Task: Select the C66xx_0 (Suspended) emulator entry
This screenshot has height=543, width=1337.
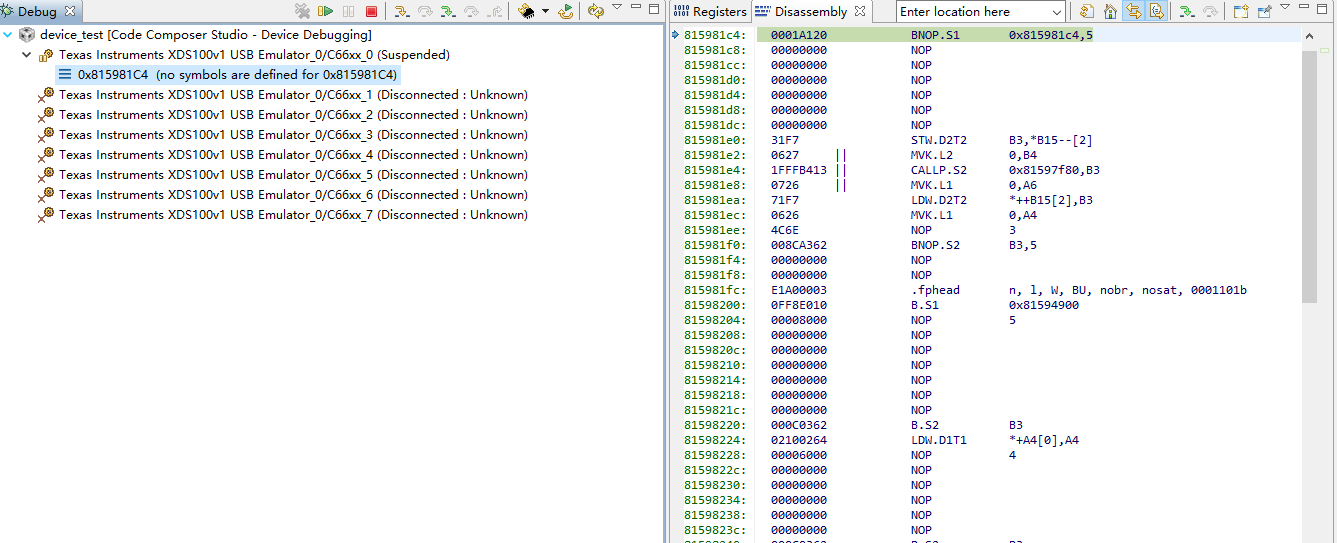Action: pyautogui.click(x=254, y=55)
